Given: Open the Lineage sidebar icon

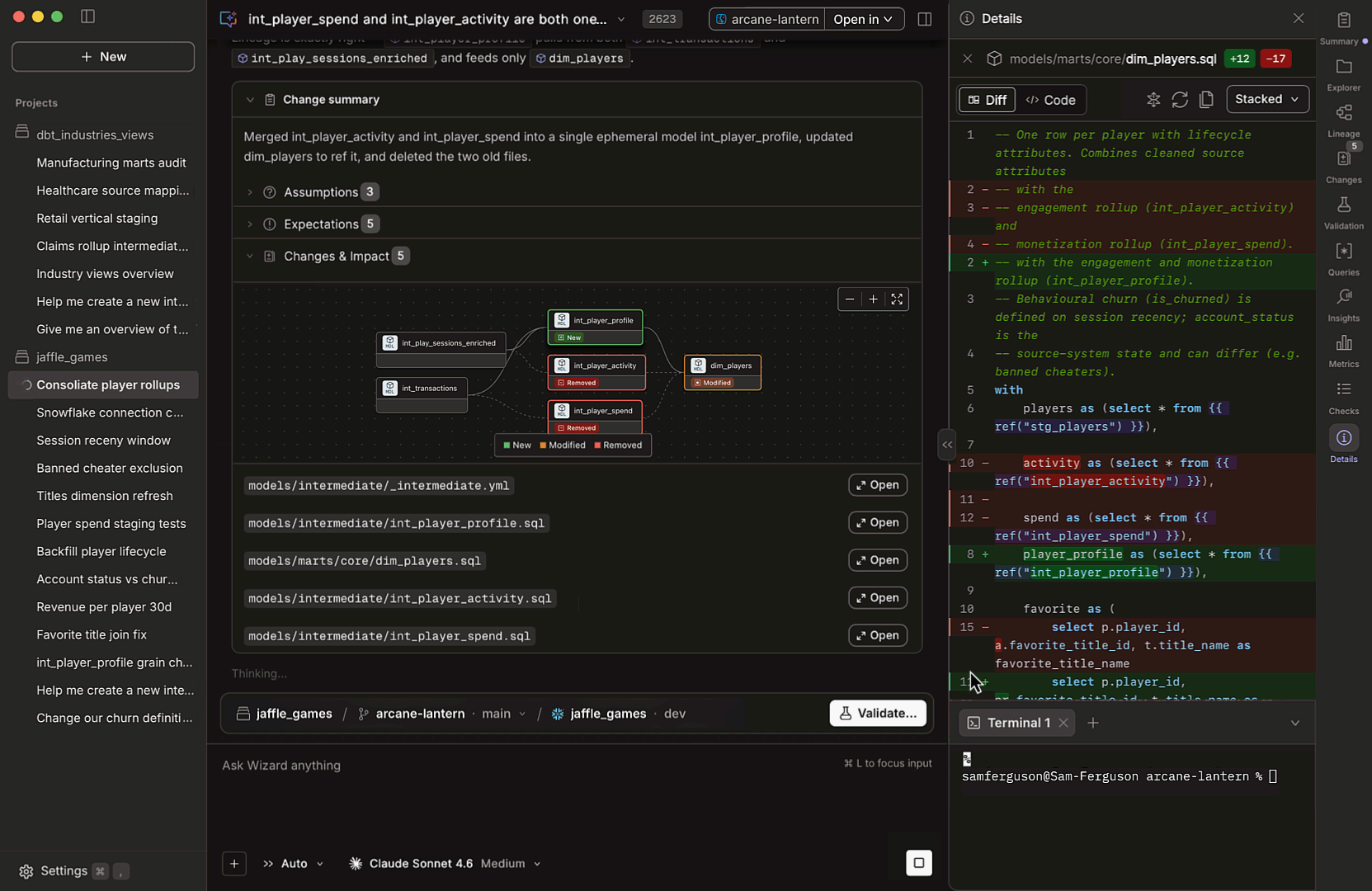Looking at the screenshot, I should point(1343,112).
